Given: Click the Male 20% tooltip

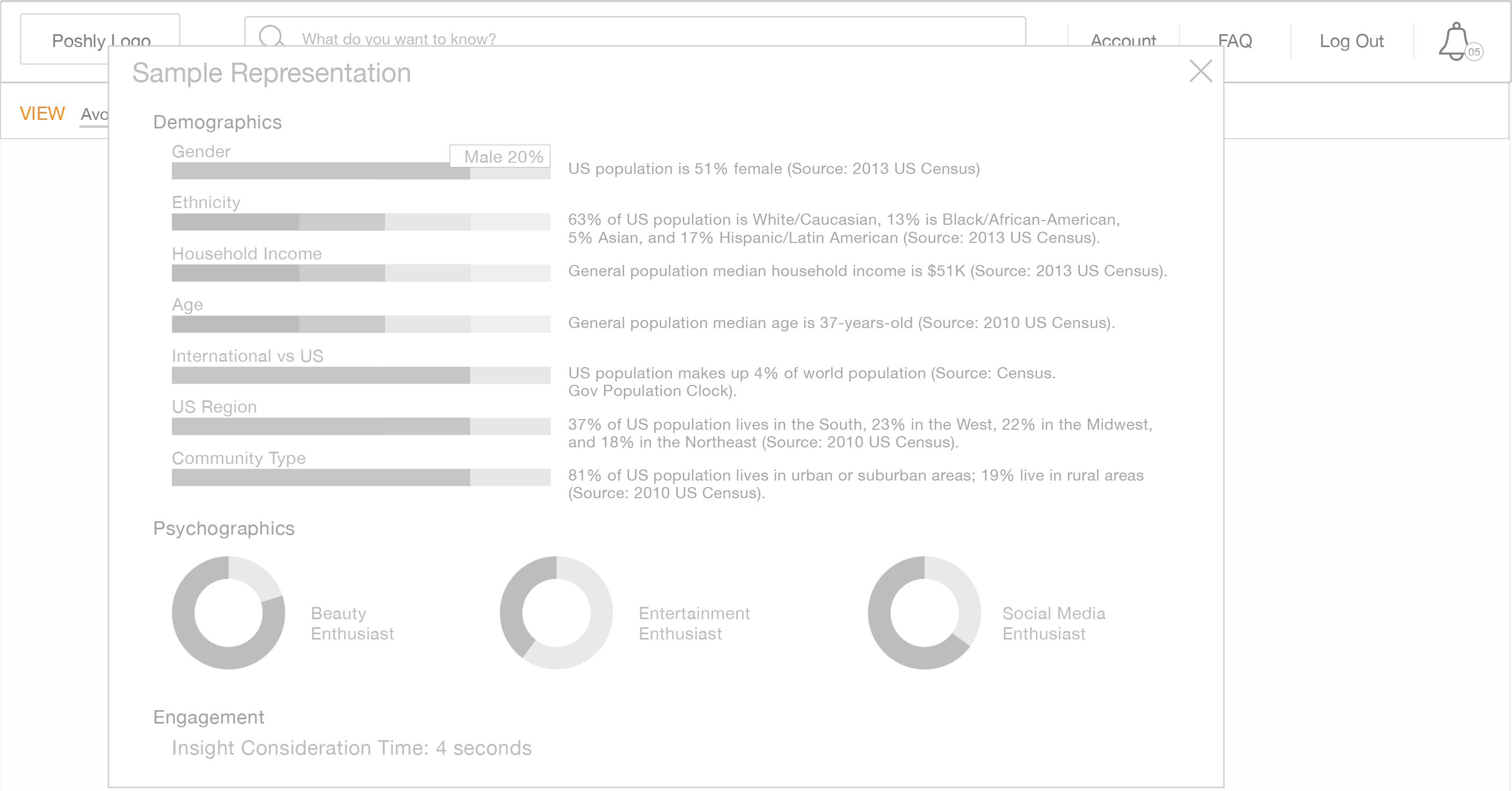Looking at the screenshot, I should tap(500, 156).
